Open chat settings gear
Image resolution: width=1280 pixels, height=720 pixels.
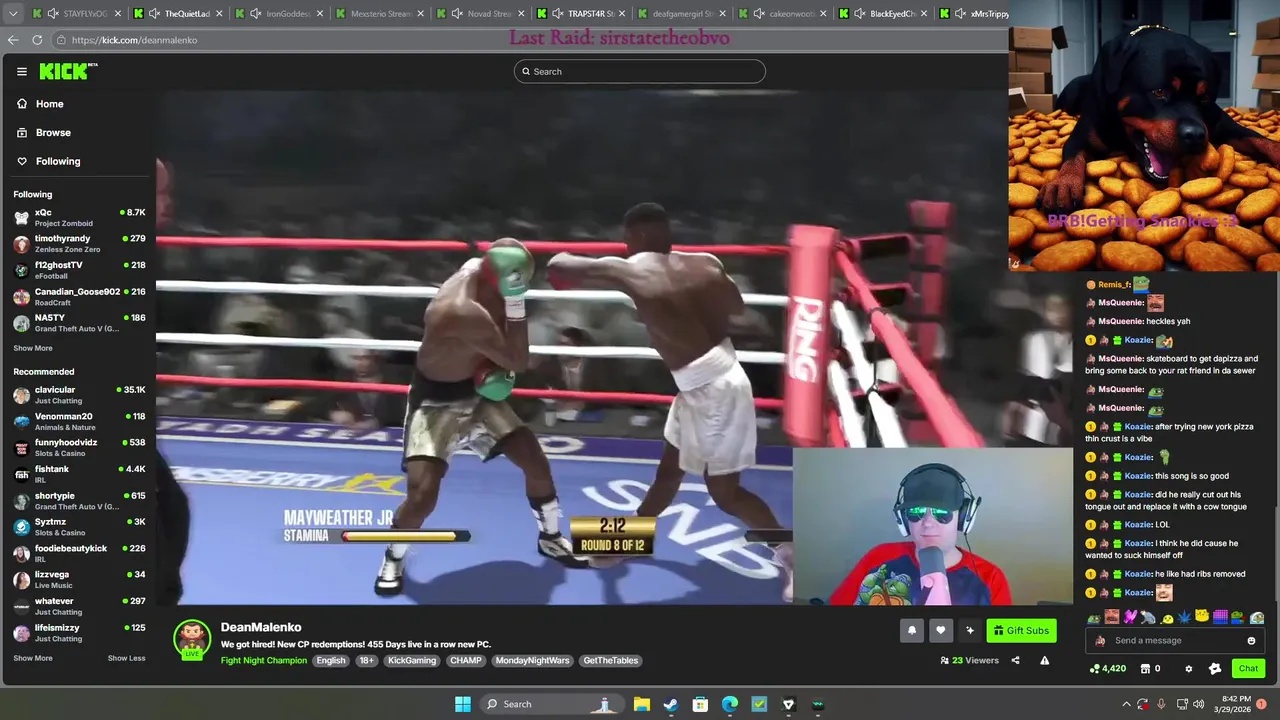coord(1189,669)
